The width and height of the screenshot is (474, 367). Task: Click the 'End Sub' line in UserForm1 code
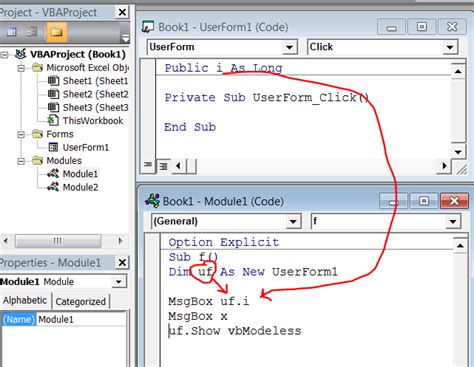190,127
